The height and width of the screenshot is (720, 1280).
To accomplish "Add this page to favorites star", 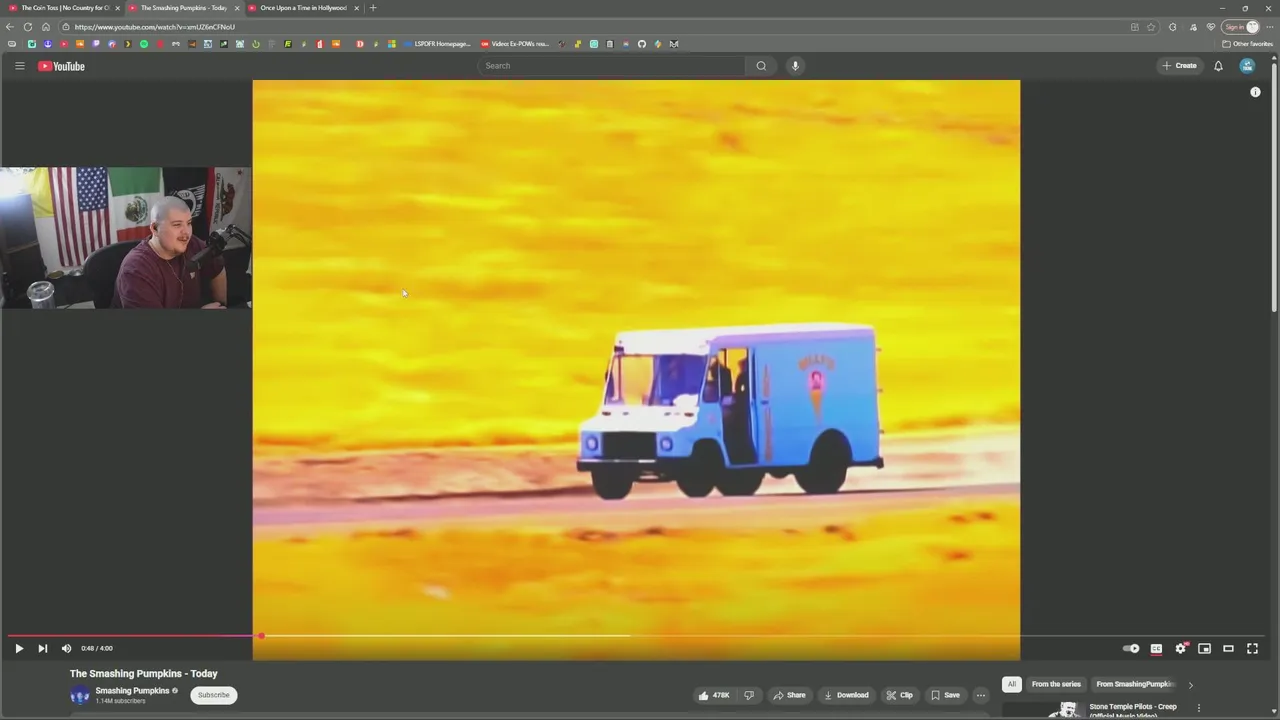I will (x=1151, y=27).
